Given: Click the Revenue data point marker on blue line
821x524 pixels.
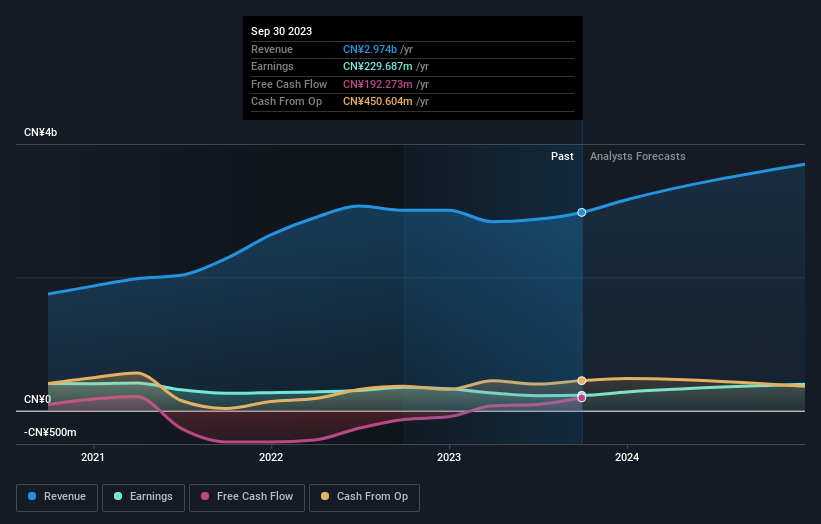Looking at the screenshot, I should [x=582, y=213].
